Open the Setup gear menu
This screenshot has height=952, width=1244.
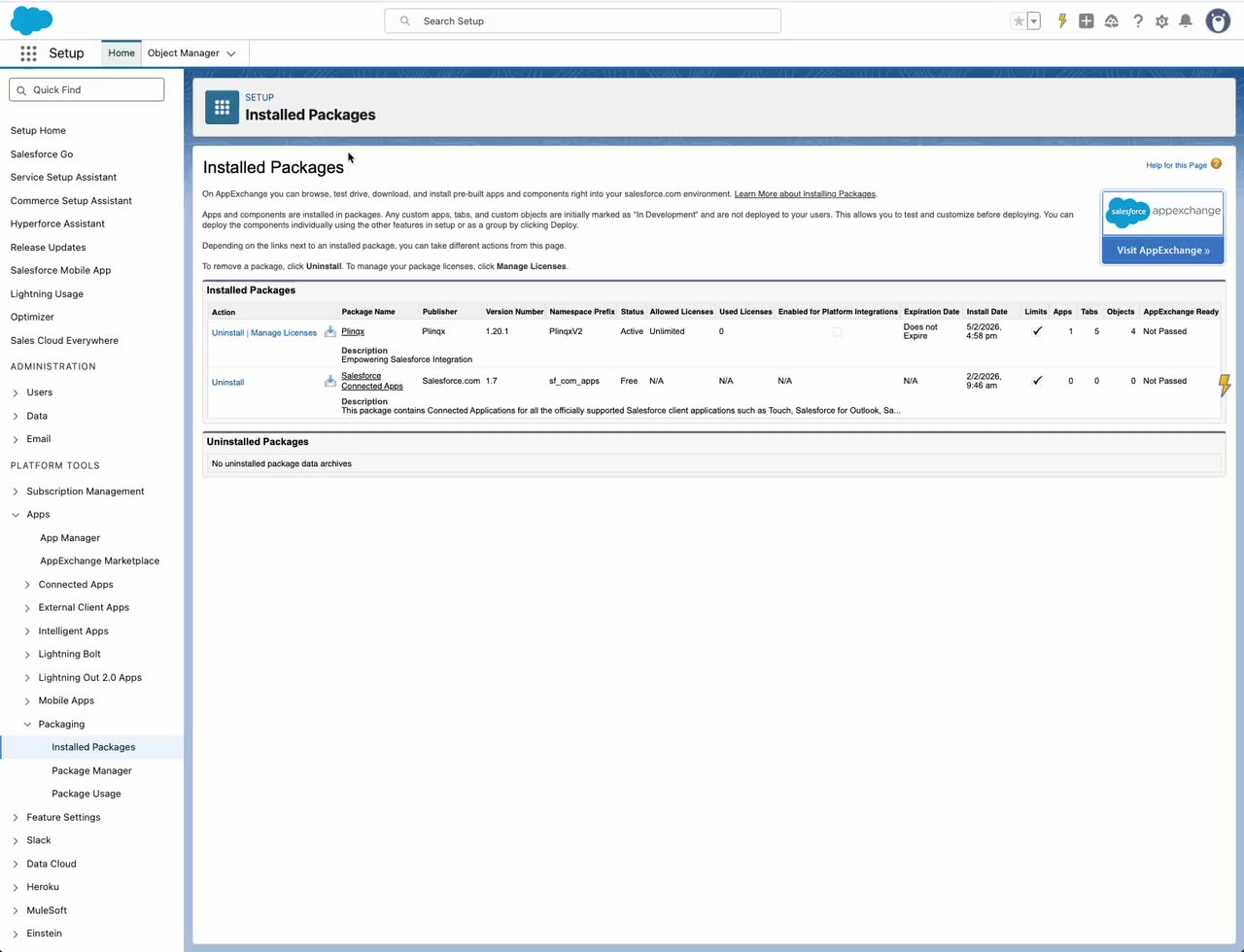pyautogui.click(x=1161, y=20)
